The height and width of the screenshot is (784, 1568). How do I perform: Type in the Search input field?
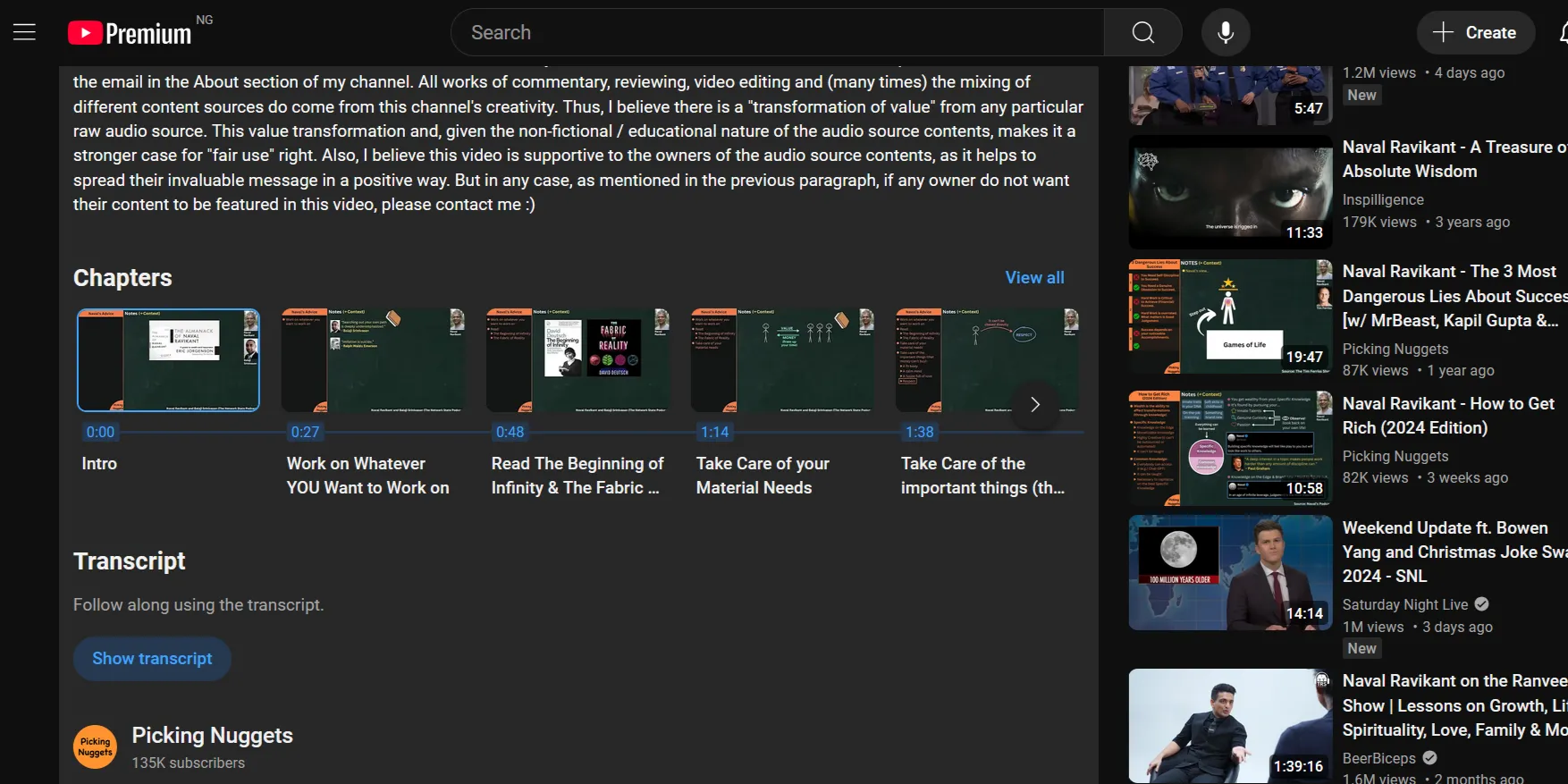coord(778,33)
